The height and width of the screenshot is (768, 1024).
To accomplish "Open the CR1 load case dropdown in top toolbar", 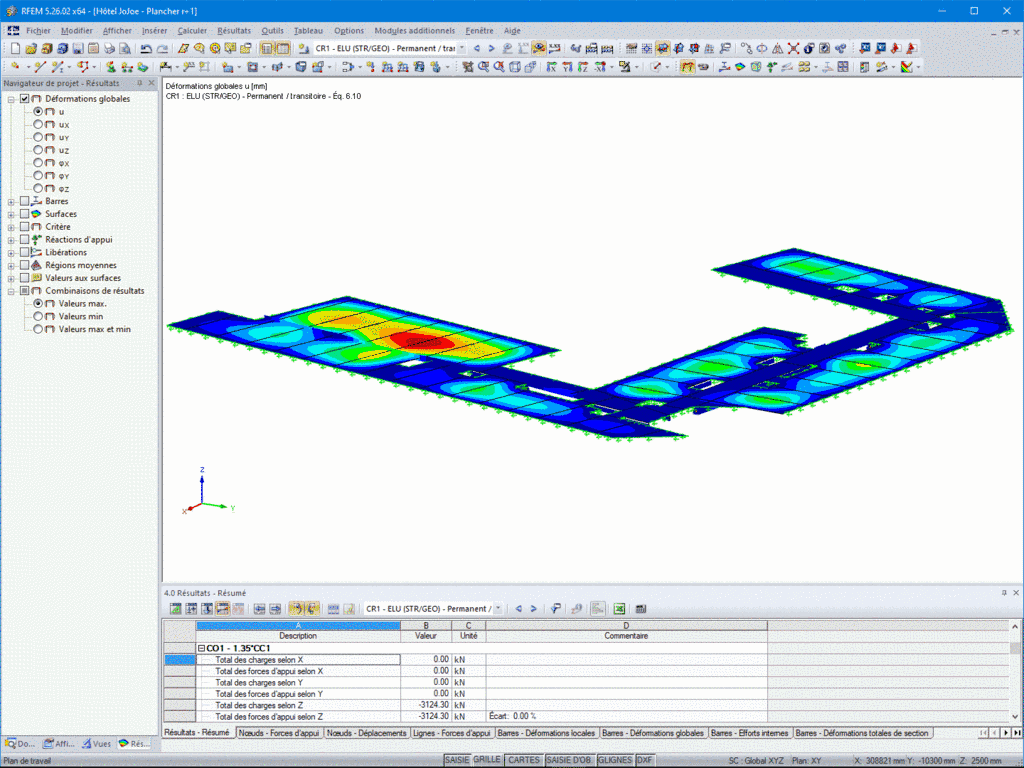I will tap(462, 48).
